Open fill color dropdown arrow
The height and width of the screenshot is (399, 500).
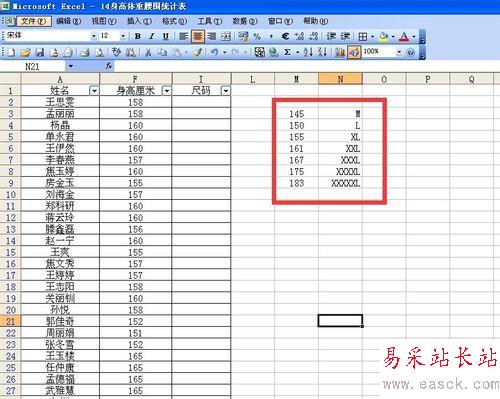[x=393, y=36]
